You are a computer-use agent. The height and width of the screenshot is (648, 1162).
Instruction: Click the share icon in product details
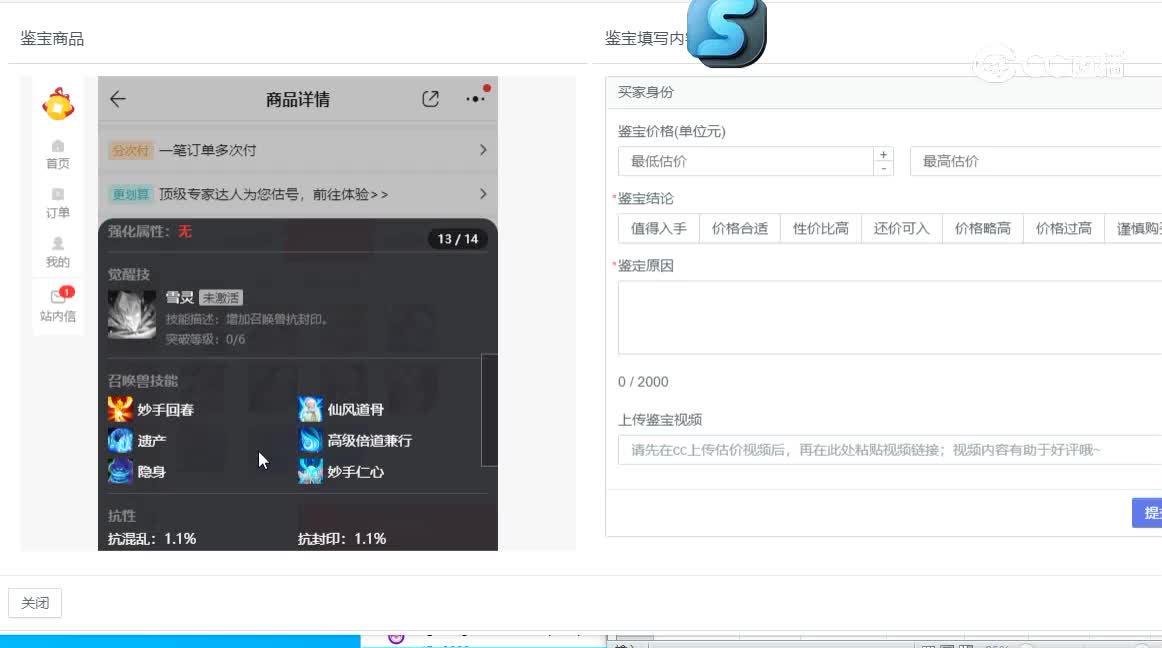[x=431, y=99]
